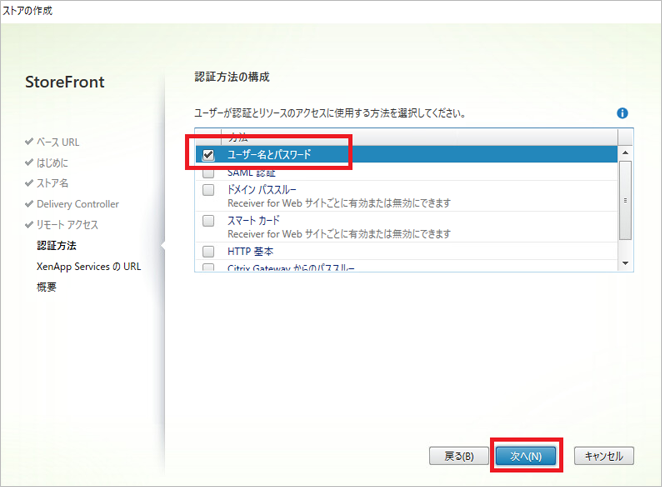
Task: Check the Citrix Gateway からのパススルー option
Action: (x=209, y=268)
